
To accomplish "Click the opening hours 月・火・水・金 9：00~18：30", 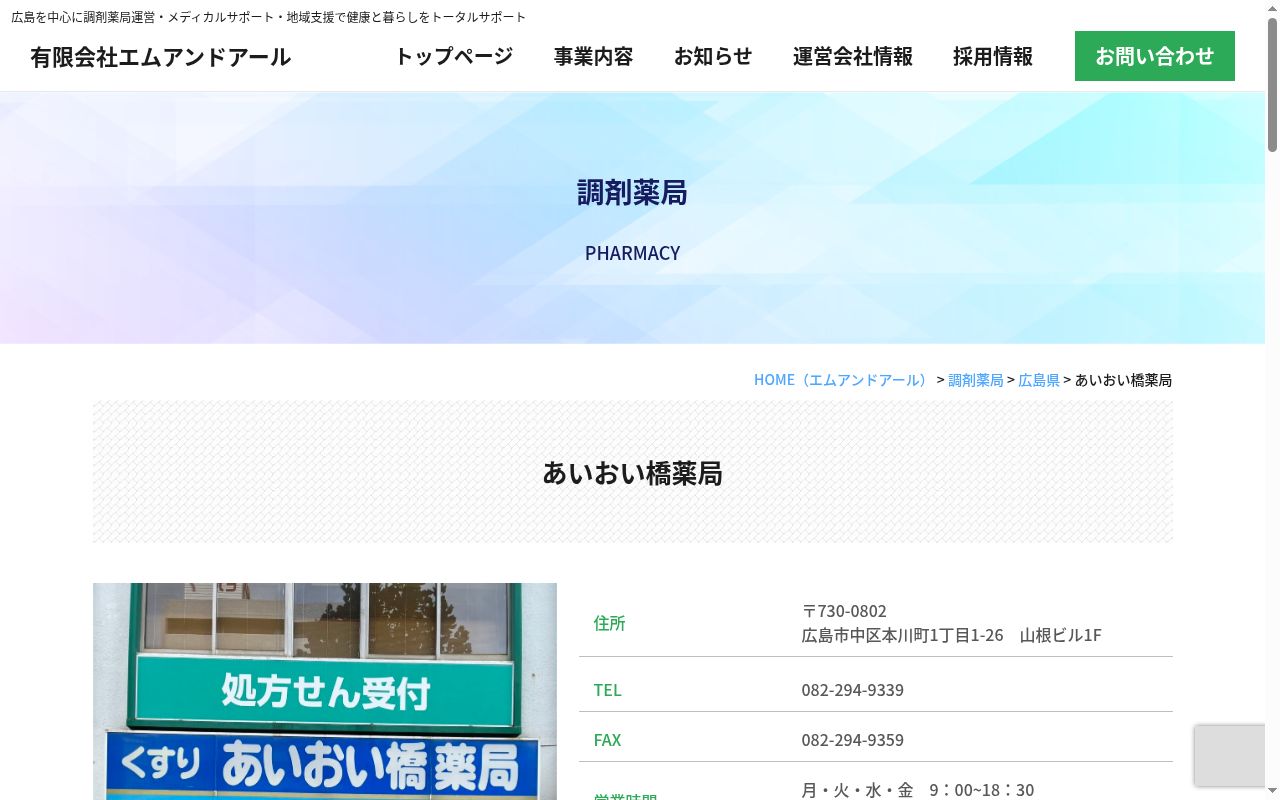I will 918,790.
